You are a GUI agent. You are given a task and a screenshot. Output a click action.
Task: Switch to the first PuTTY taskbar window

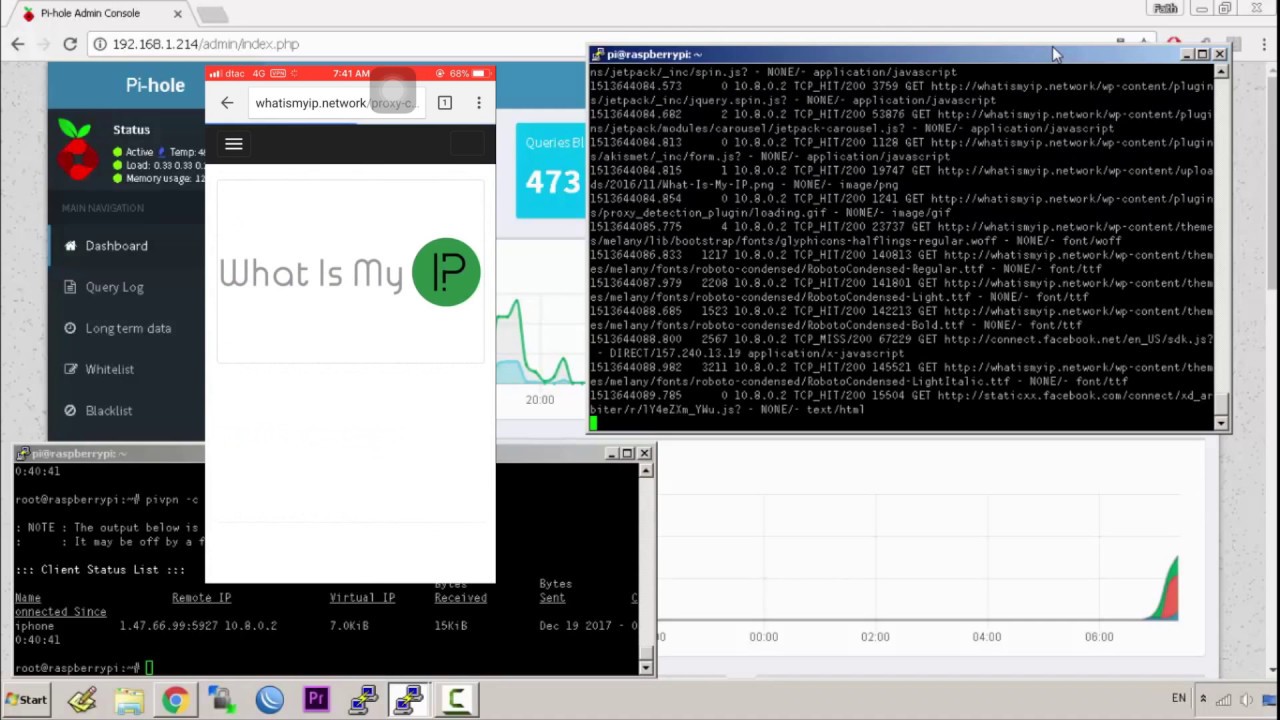point(362,699)
